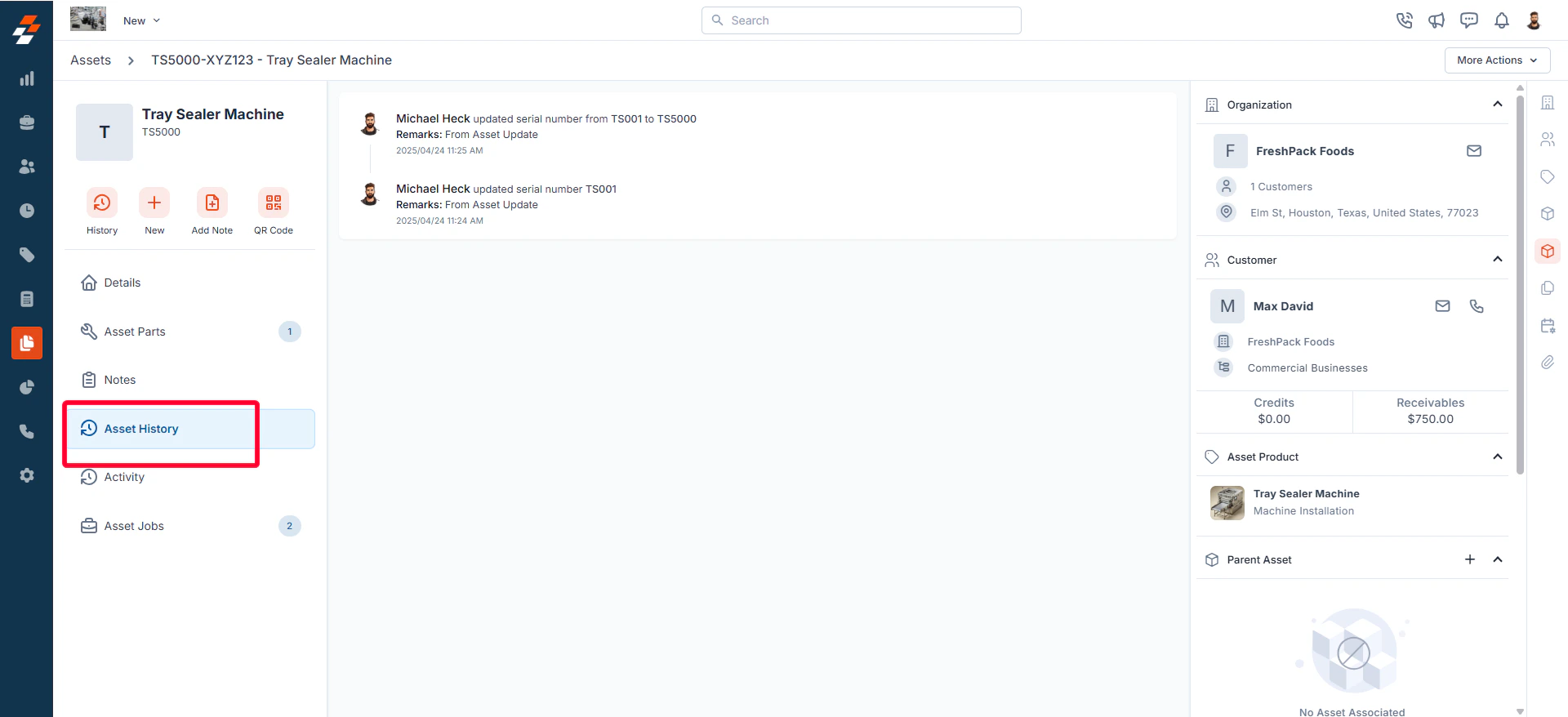Click the Add Note quick action icon
This screenshot has width=1568, height=717.
[x=212, y=203]
